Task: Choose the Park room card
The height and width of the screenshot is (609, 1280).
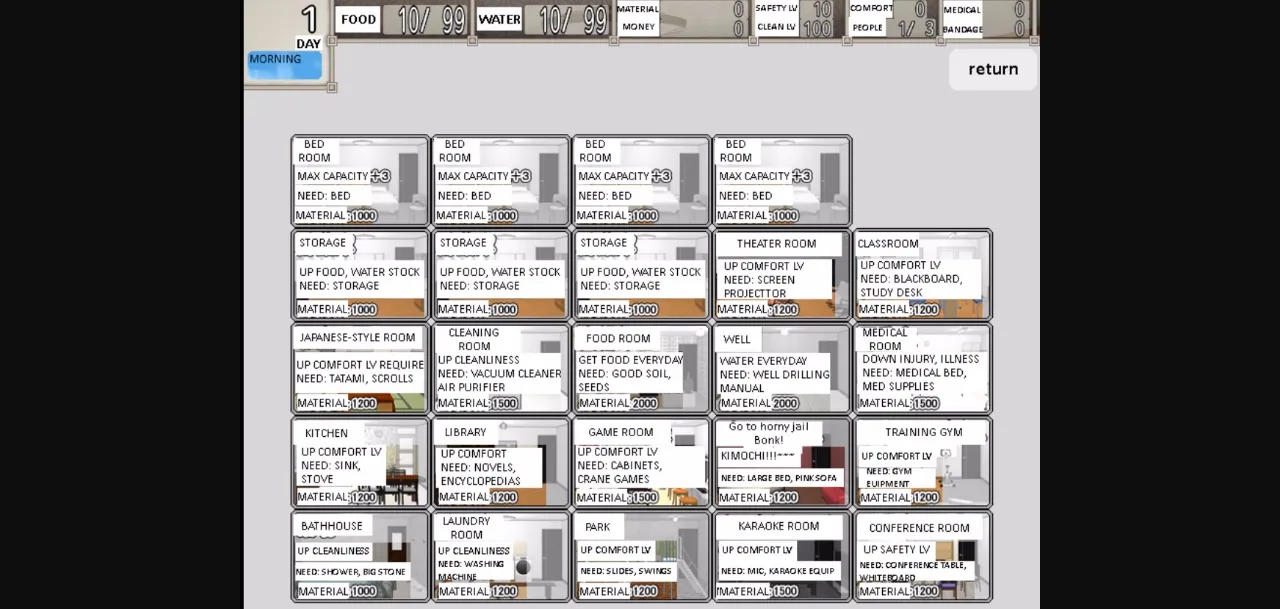Action: [641, 557]
